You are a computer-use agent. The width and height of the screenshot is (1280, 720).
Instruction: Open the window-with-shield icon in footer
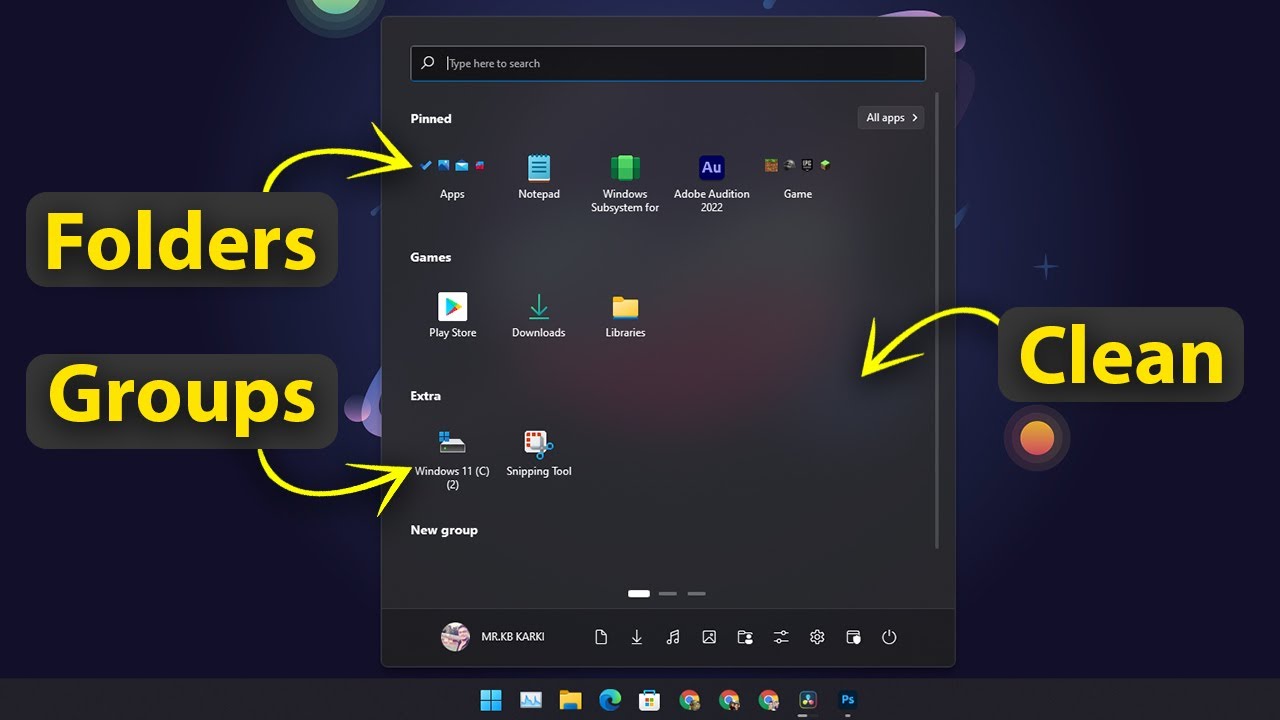(x=853, y=637)
